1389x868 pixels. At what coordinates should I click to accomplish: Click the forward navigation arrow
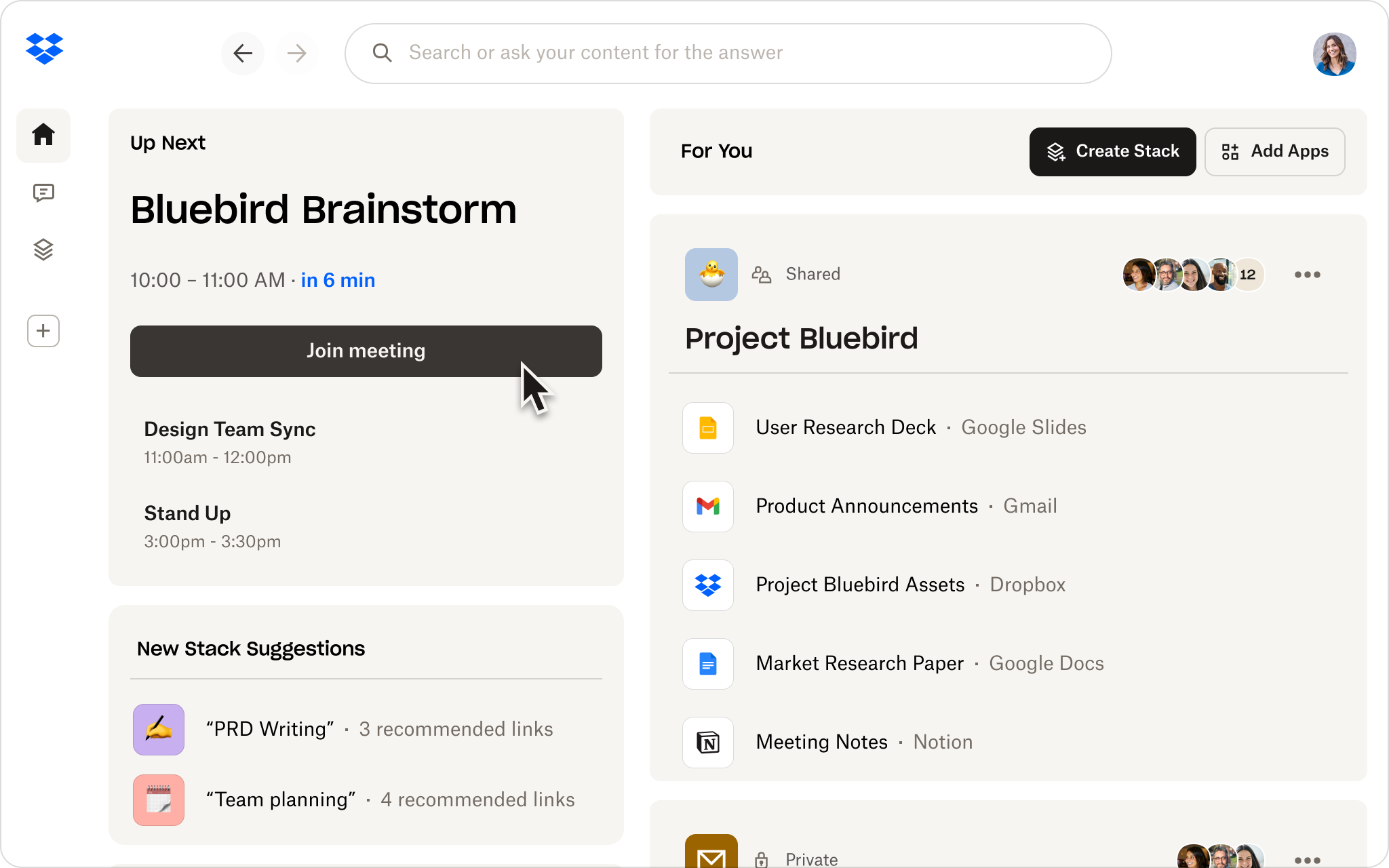point(296,53)
